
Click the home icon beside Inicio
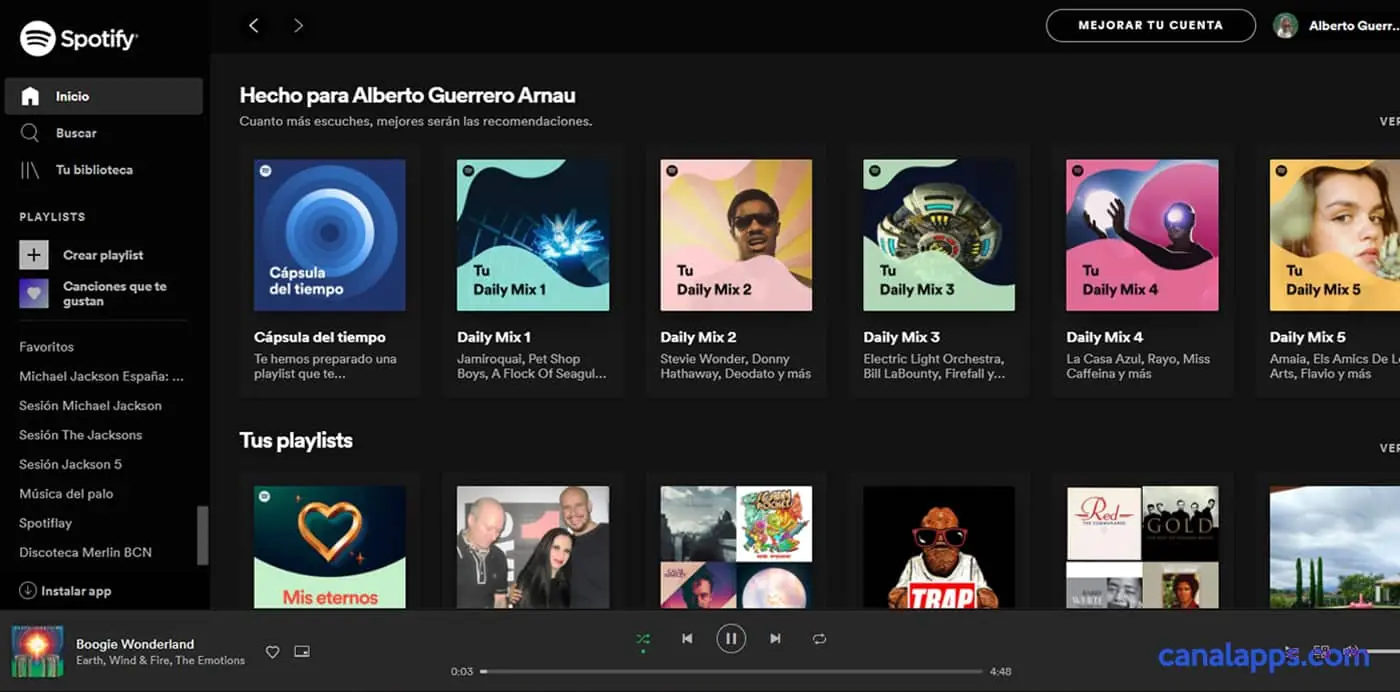pyautogui.click(x=30, y=96)
